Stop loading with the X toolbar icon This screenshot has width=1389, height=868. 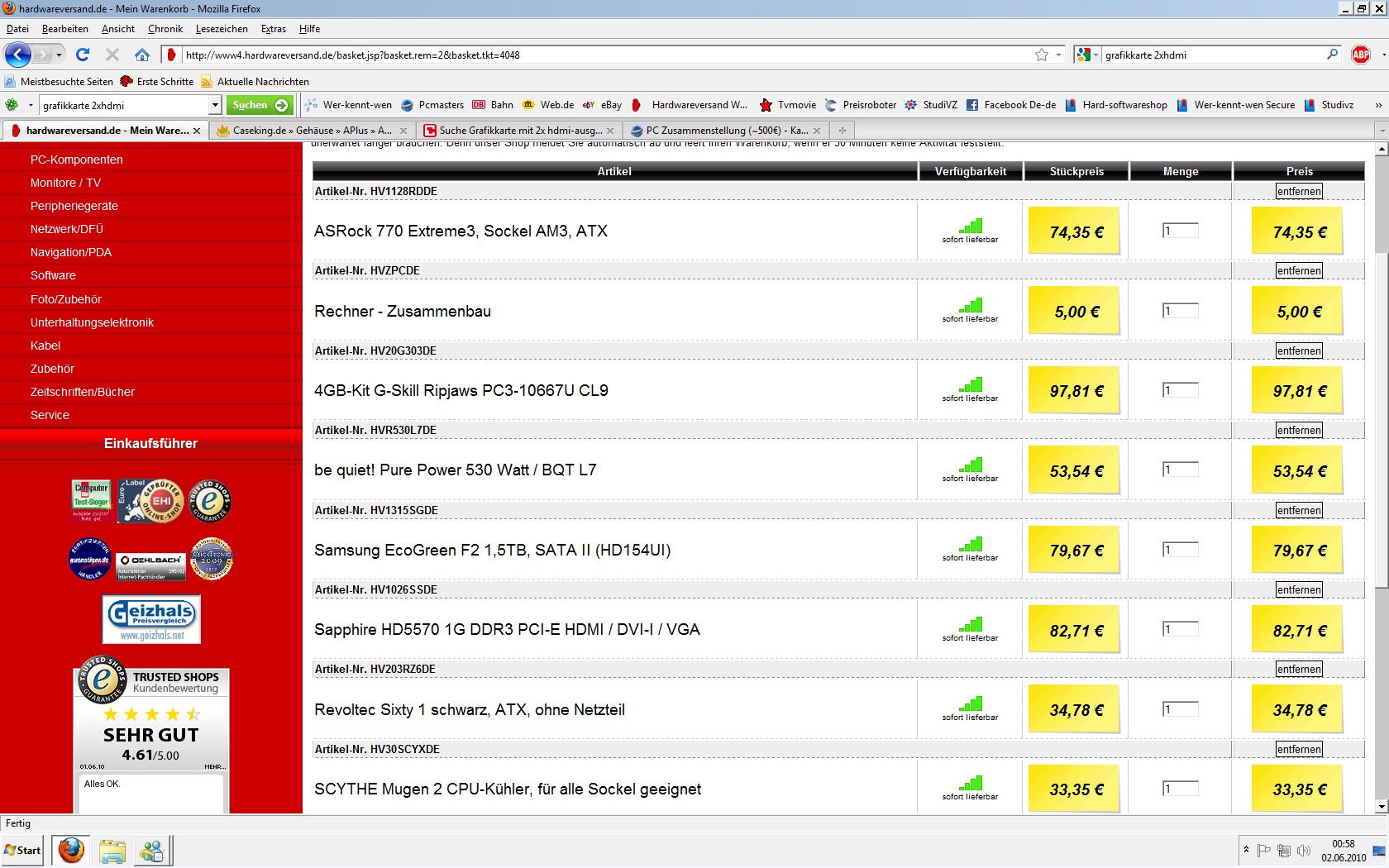pyautogui.click(x=112, y=55)
